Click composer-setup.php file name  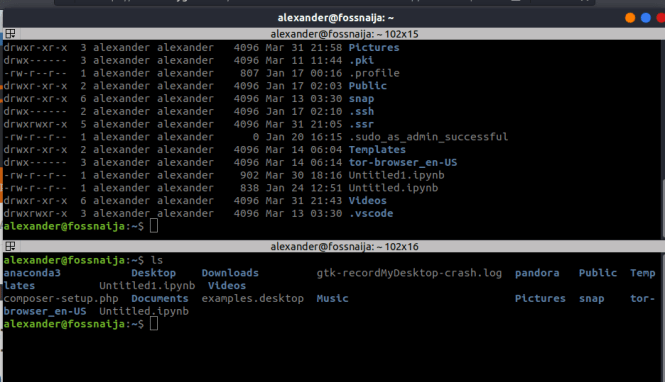click(61, 298)
